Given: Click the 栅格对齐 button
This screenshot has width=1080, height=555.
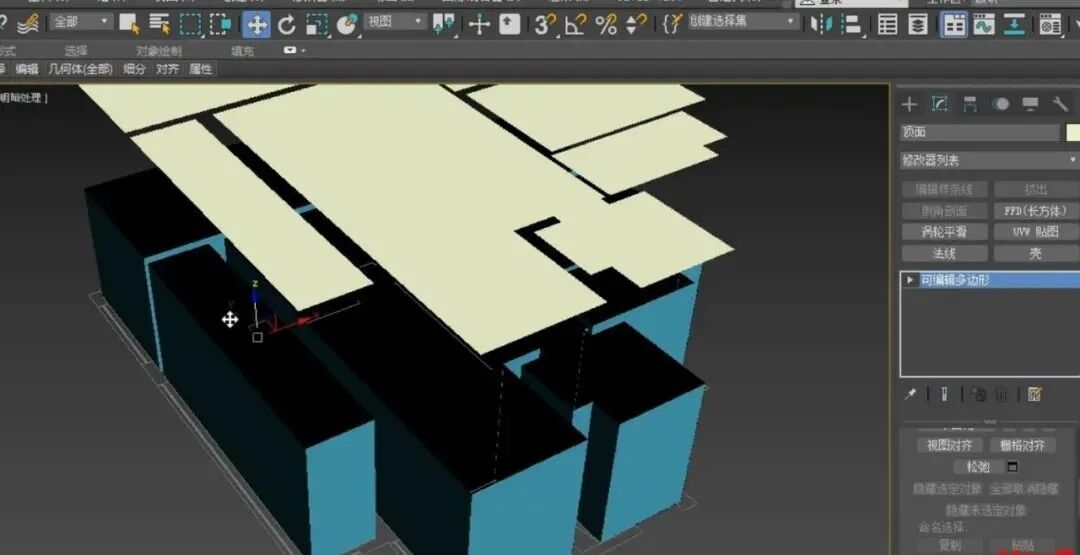Looking at the screenshot, I should (1023, 446).
